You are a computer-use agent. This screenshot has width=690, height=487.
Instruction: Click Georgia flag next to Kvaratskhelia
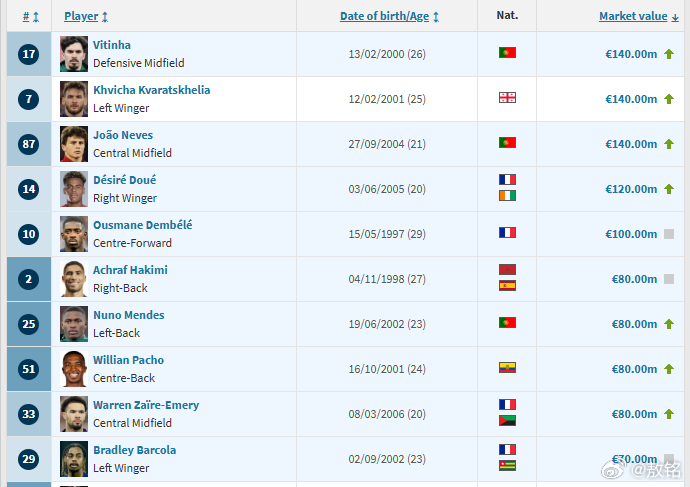pyautogui.click(x=507, y=98)
